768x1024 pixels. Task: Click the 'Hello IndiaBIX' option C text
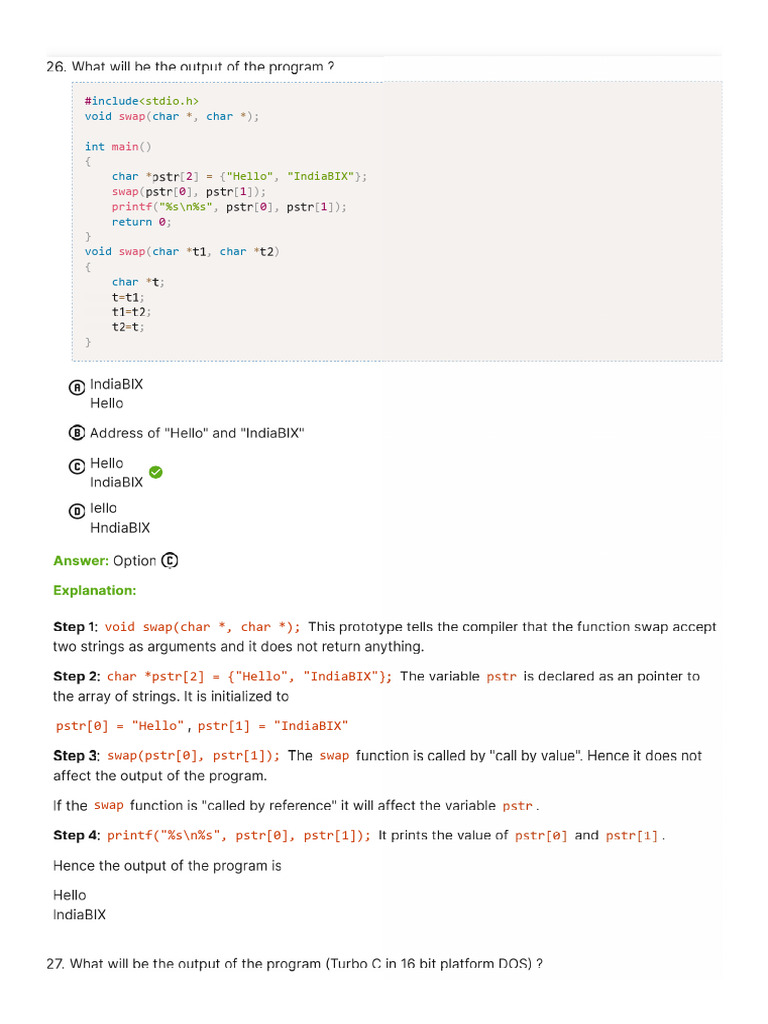(116, 473)
